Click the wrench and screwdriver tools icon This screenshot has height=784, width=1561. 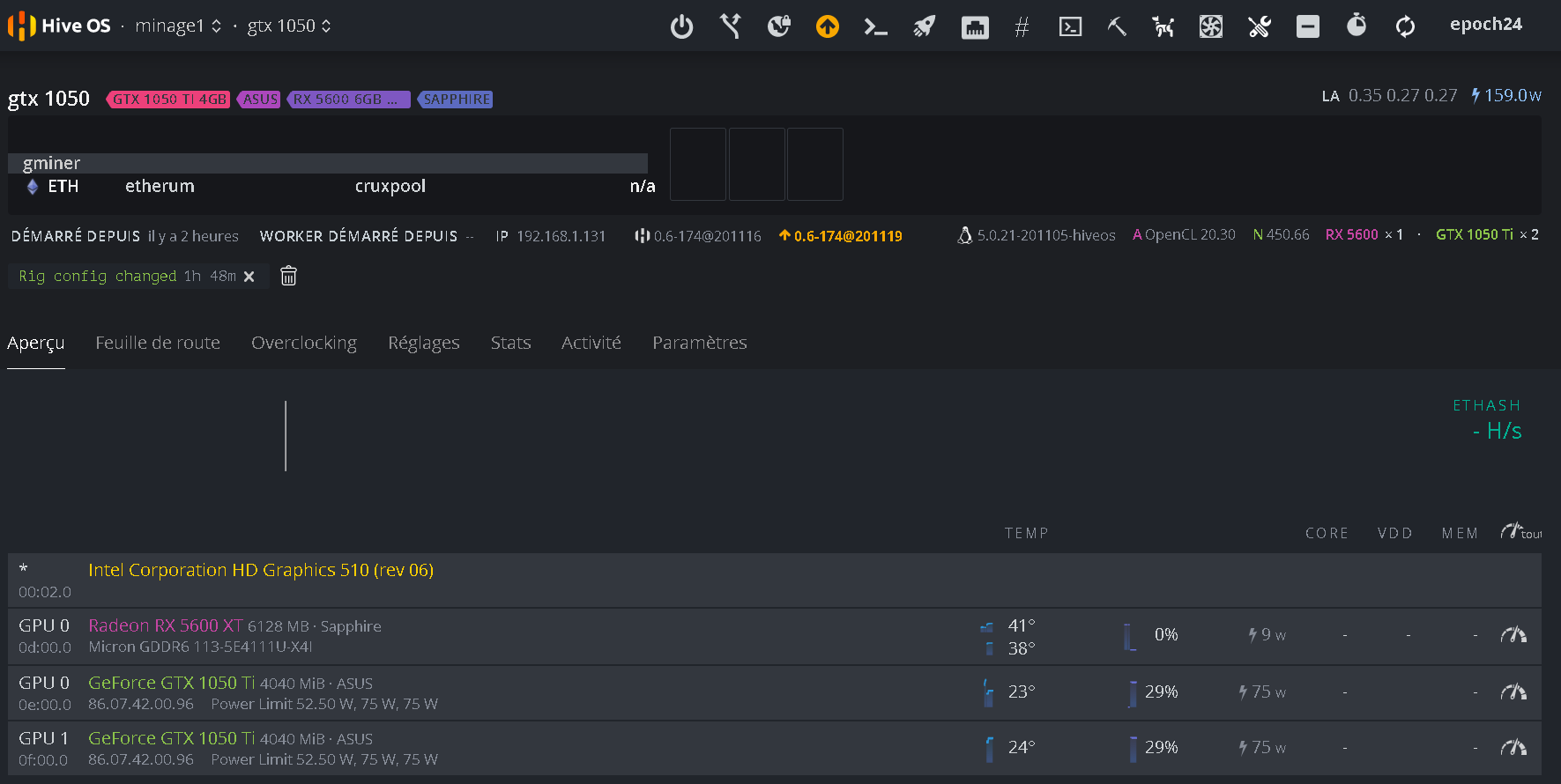click(x=1260, y=26)
